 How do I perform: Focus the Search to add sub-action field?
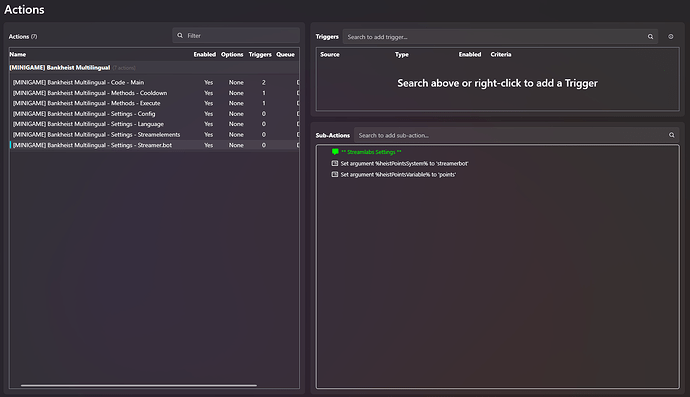516,135
